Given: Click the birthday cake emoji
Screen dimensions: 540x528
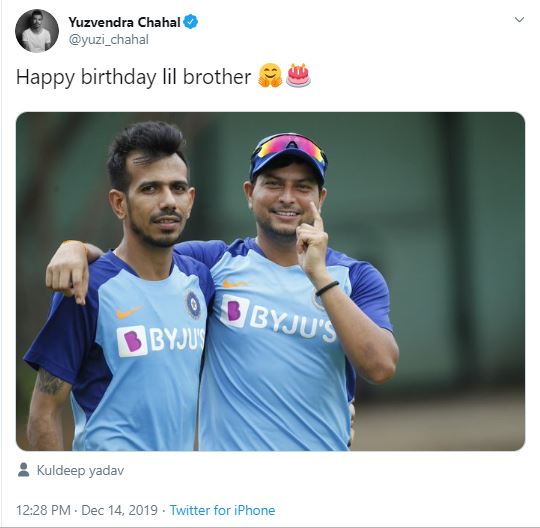Looking at the screenshot, I should point(298,75).
